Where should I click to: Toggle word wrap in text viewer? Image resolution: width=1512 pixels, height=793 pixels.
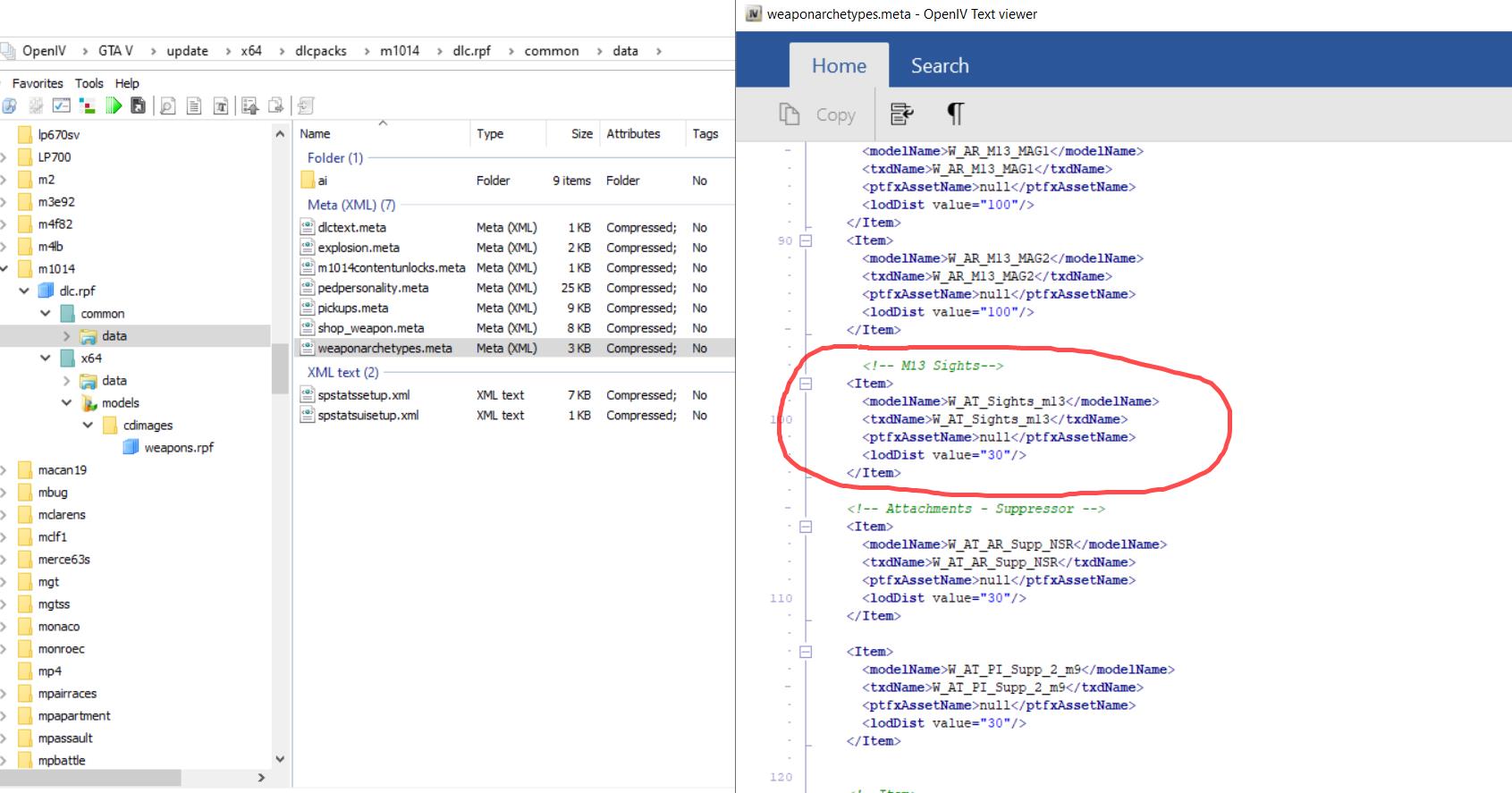click(x=901, y=114)
